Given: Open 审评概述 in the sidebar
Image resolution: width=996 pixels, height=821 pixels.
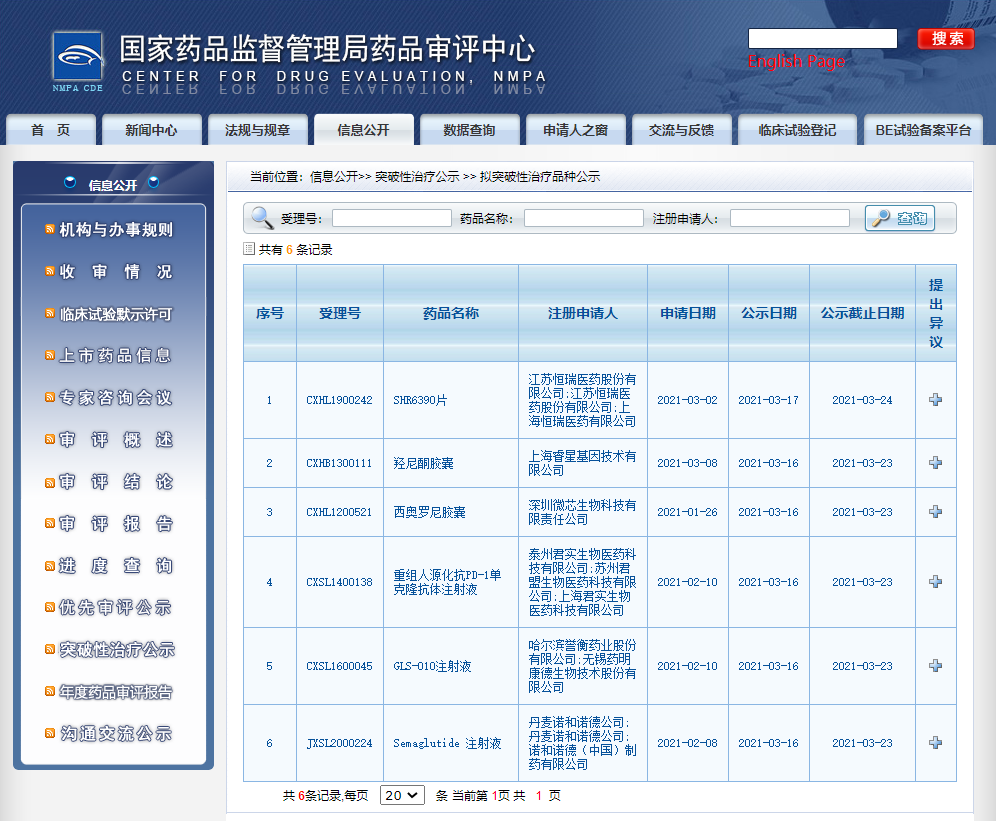Looking at the screenshot, I should pyautogui.click(x=116, y=440).
